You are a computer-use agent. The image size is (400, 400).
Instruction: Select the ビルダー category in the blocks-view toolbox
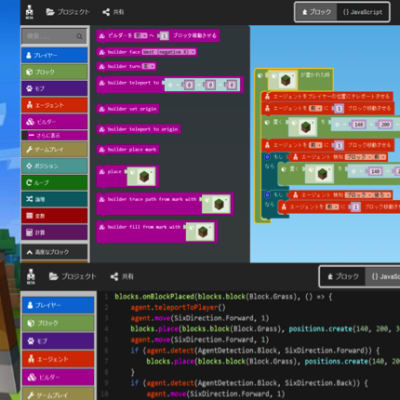(x=54, y=122)
